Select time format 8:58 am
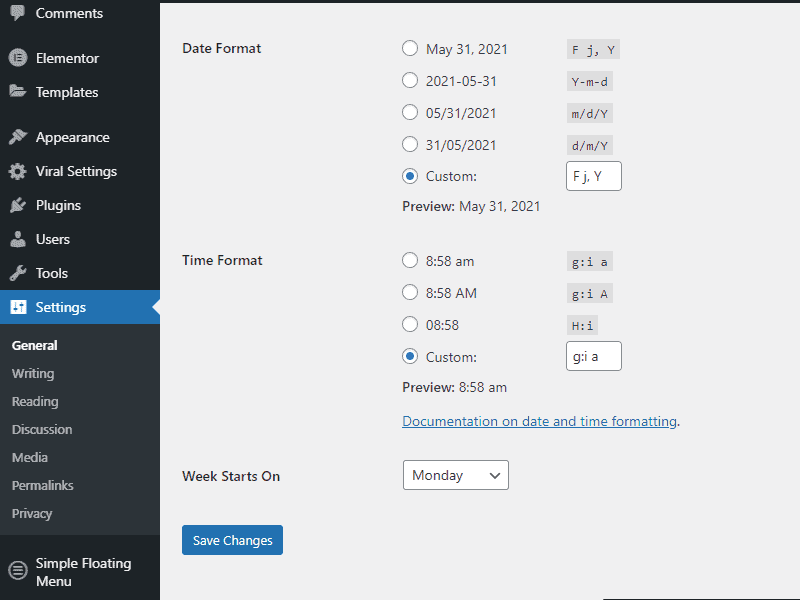This screenshot has height=600, width=800. point(410,260)
